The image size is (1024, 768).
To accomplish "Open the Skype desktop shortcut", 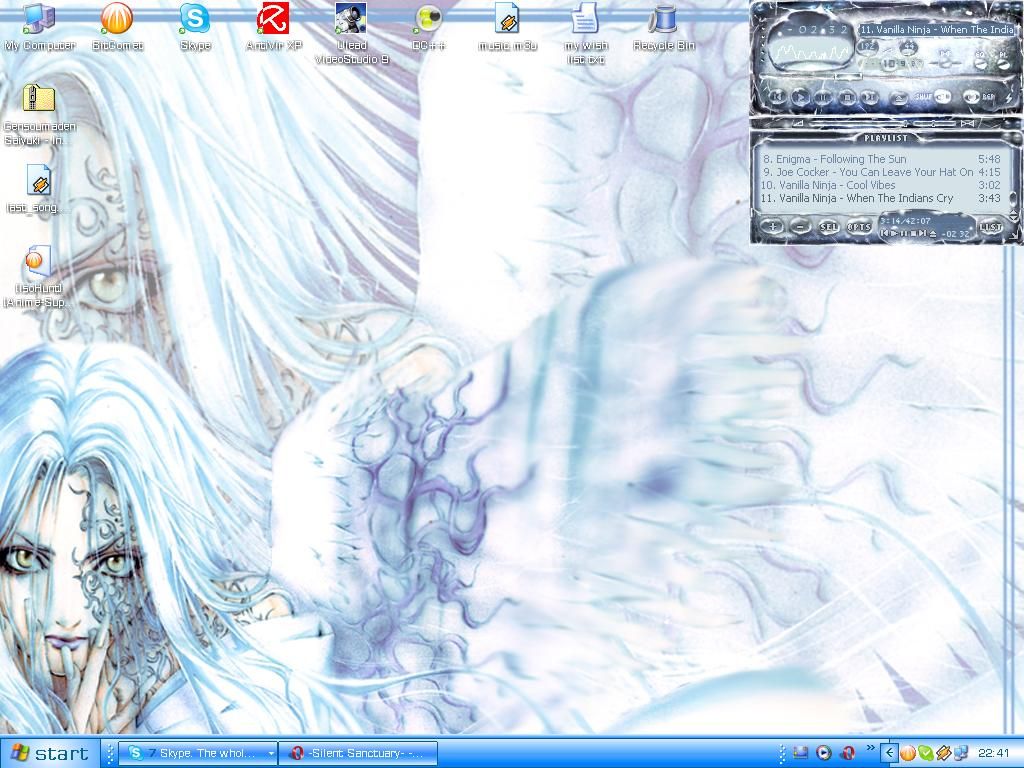I will [195, 27].
